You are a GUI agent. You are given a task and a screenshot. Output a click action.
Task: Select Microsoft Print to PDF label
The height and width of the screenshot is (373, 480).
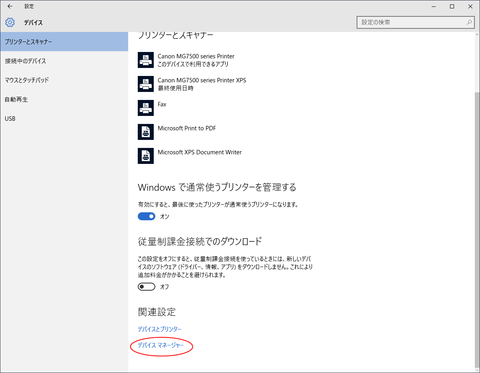[x=187, y=128]
